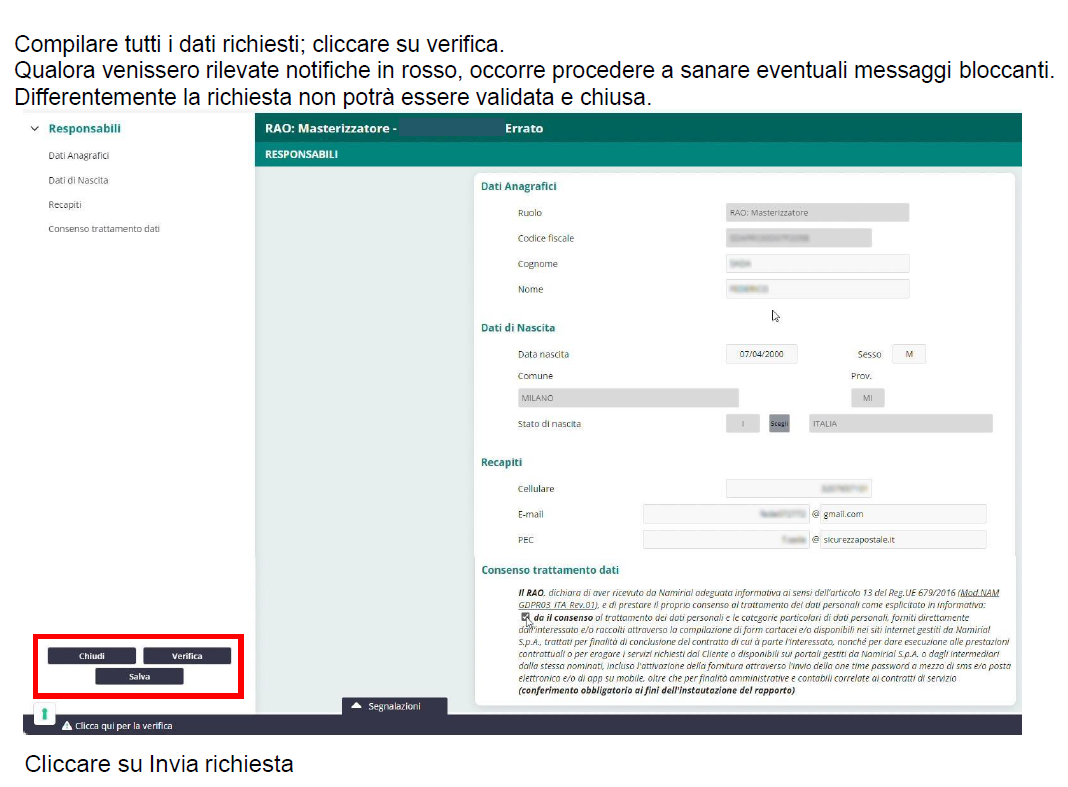Screen dimensions: 1068x787
Task: Click the Segnalazioni up-arrow icon
Action: (356, 706)
